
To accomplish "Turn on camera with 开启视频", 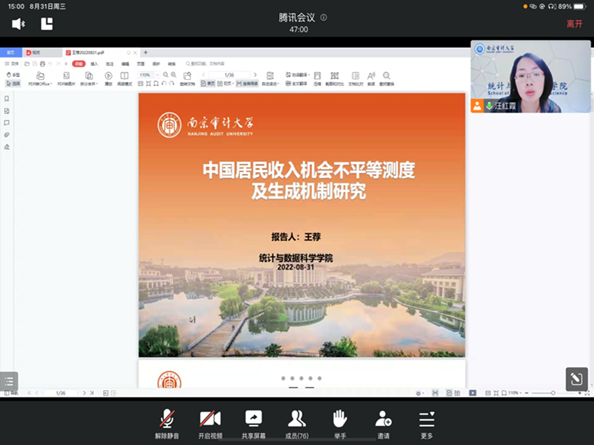I will pos(210,424).
